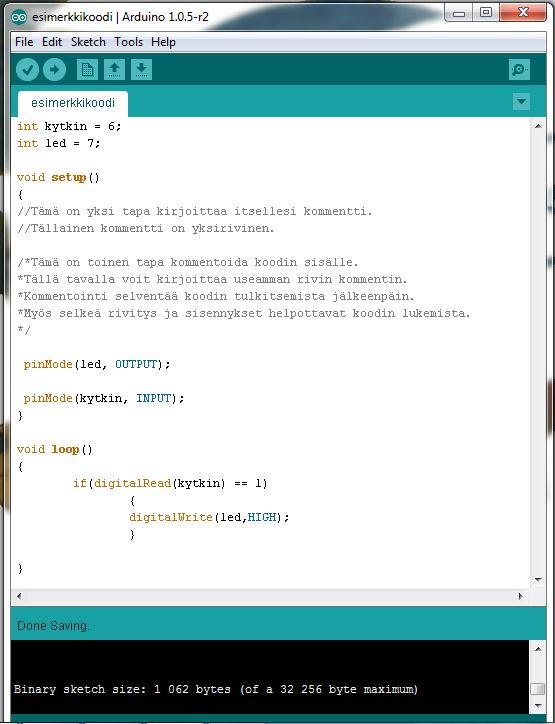Open the Serial Monitor magnifier icon
Viewport: 555px width, 724px height.
tap(519, 70)
